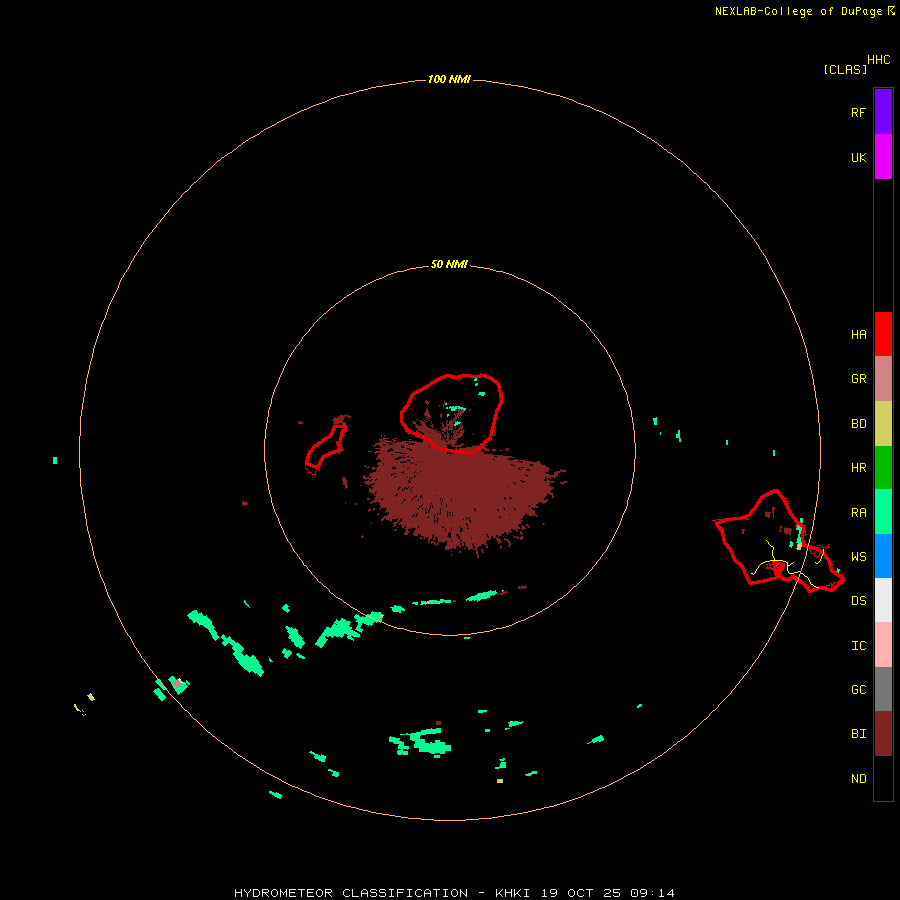Click the ND legend label
The image size is (900, 900).
(x=858, y=779)
